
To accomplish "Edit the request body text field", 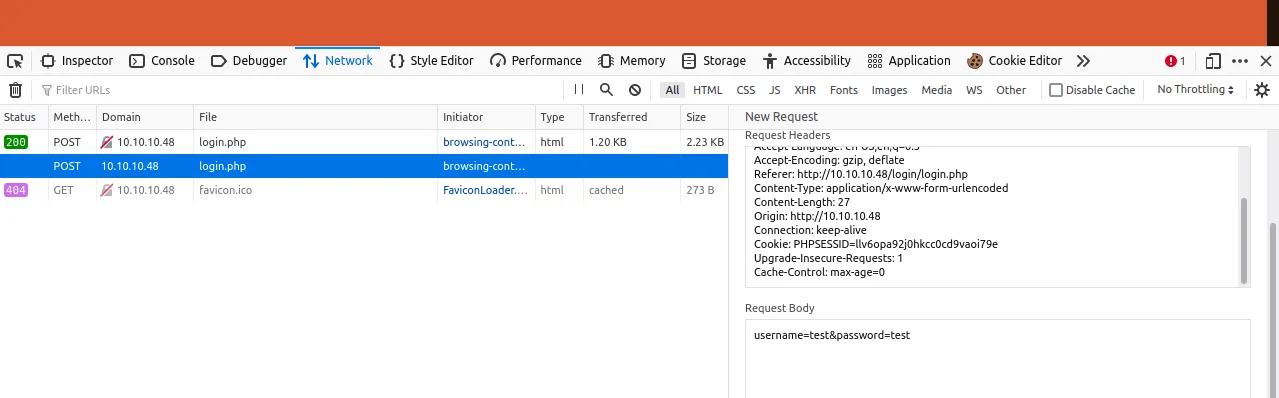I will coord(998,358).
